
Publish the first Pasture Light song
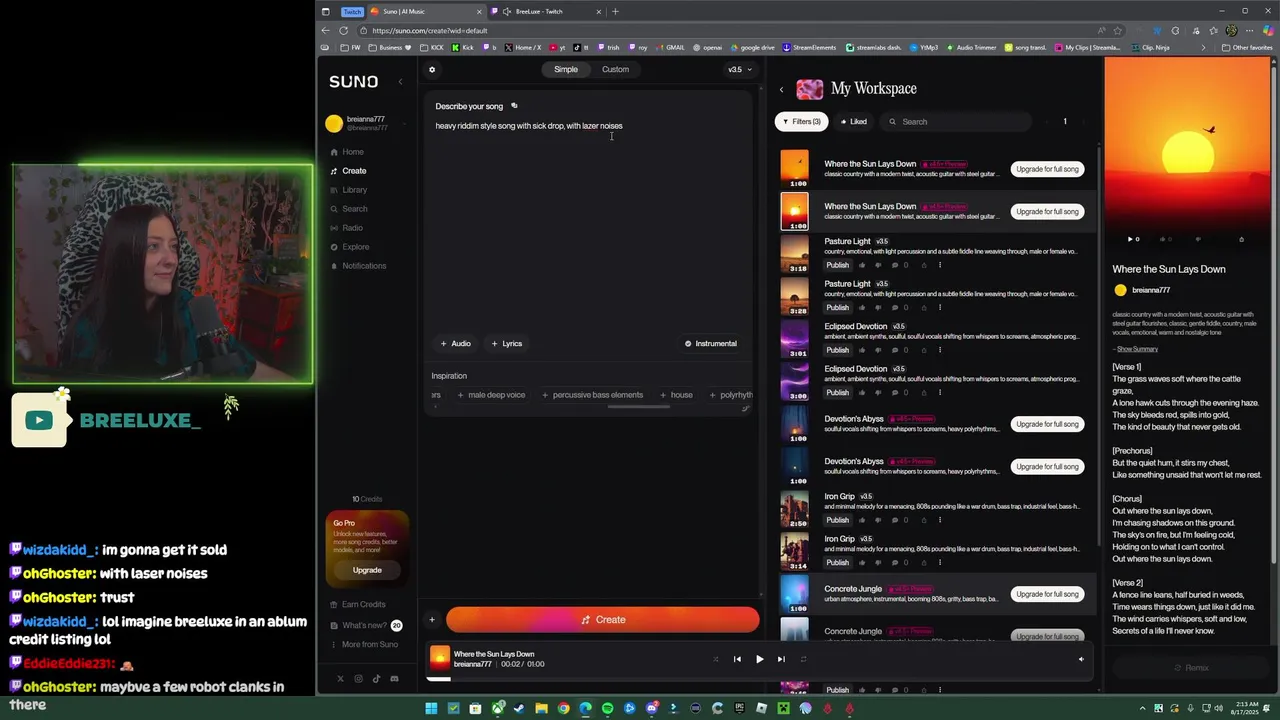838,265
